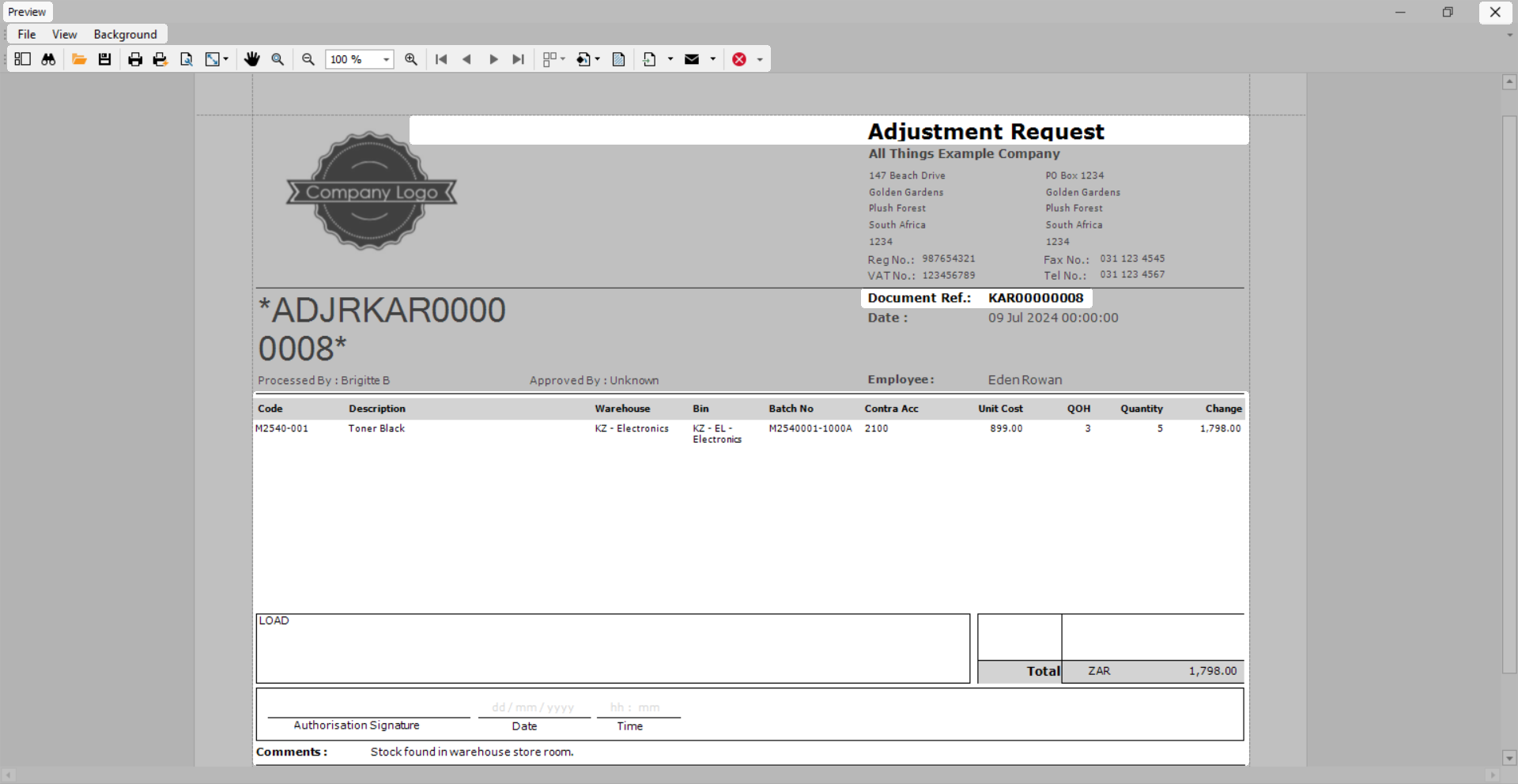Viewport: 1518px width, 784px height.
Task: Click the comment 'Stock found in warehouse store room.'
Action: click(472, 752)
